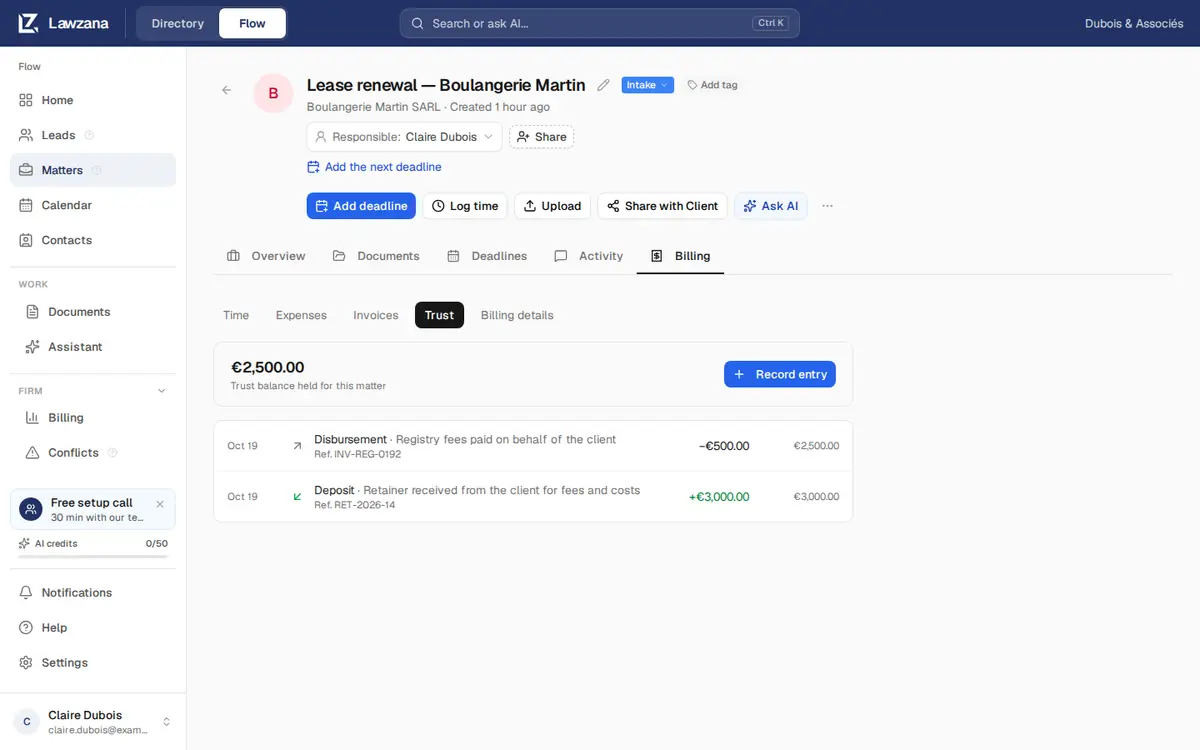The width and height of the screenshot is (1200, 750).
Task: Open Home from the sidebar
Action: pos(93,100)
